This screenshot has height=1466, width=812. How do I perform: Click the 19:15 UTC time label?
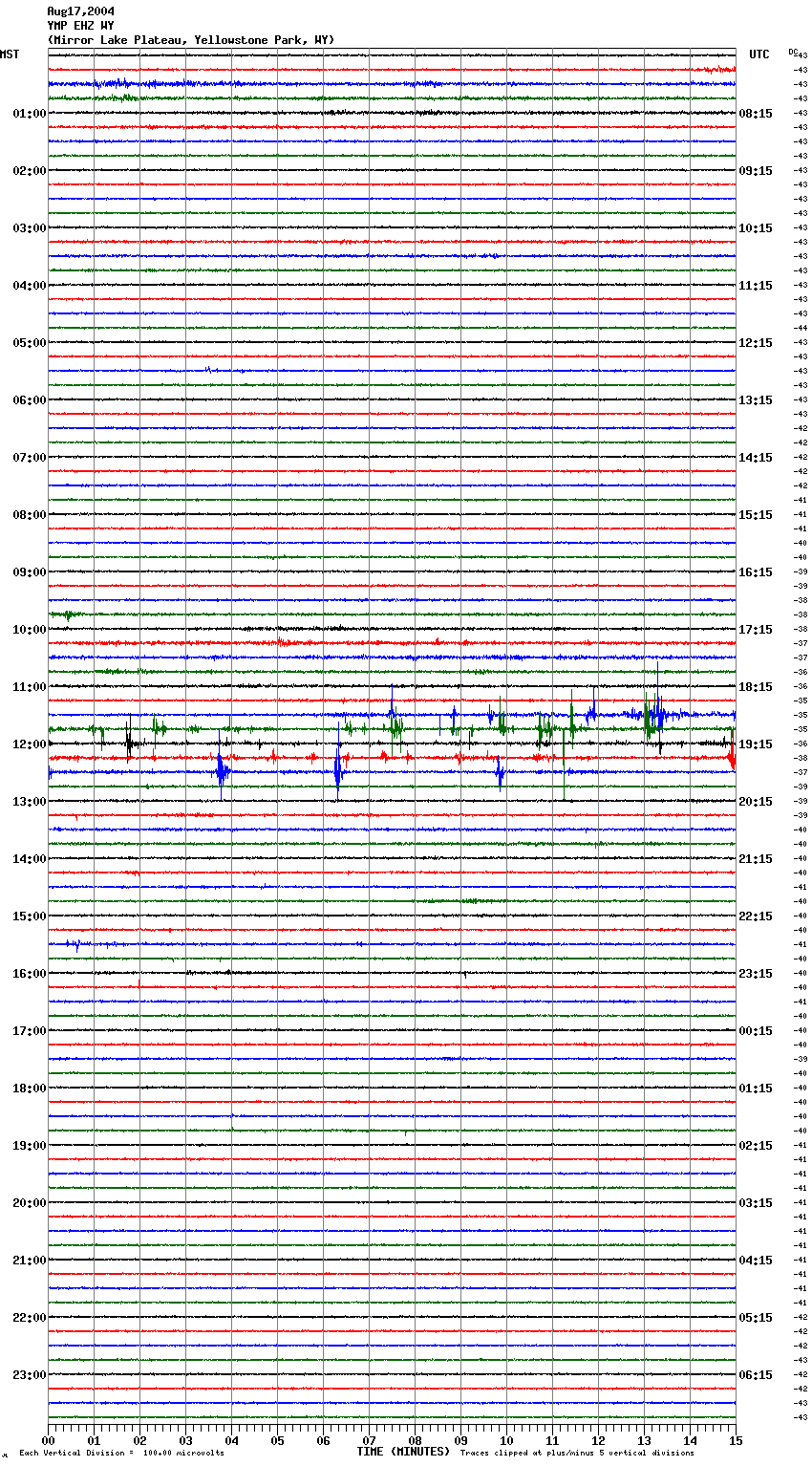coord(756,744)
